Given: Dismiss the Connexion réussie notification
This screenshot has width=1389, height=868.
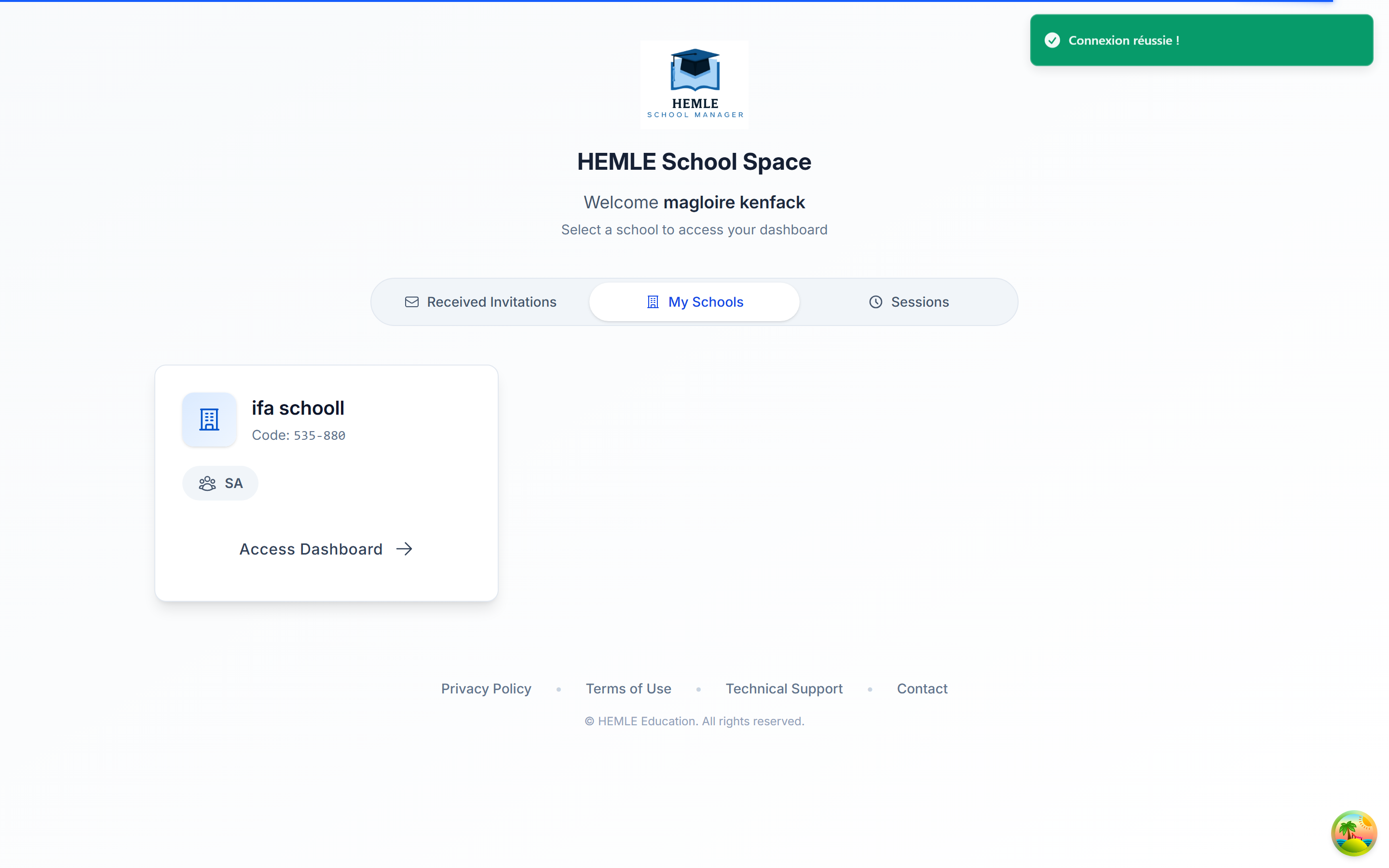Looking at the screenshot, I should point(1201,40).
